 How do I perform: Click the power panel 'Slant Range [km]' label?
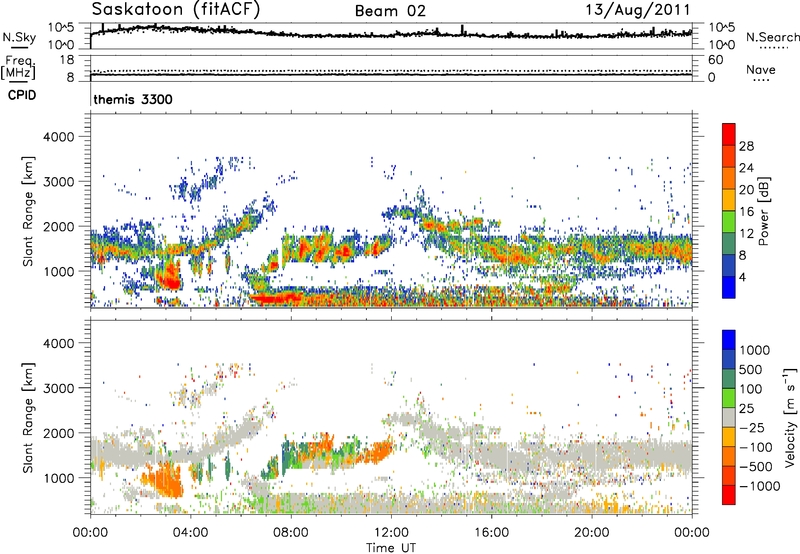[28, 211]
